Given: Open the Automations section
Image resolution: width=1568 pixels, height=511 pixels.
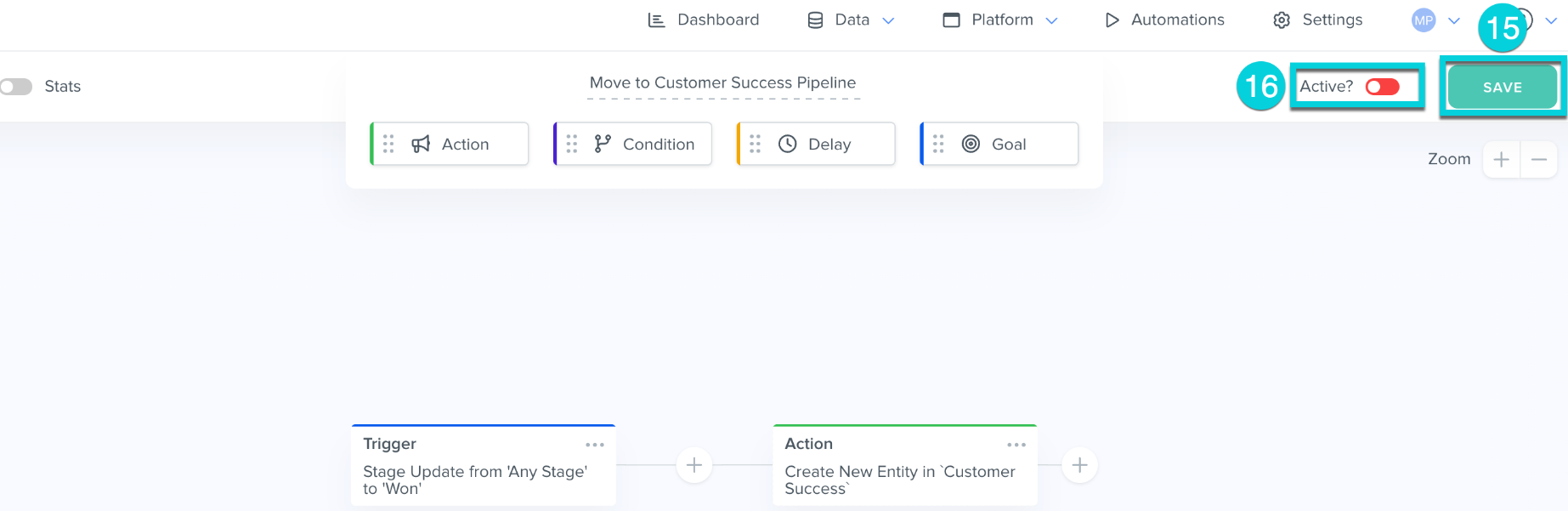Looking at the screenshot, I should pos(1164,20).
